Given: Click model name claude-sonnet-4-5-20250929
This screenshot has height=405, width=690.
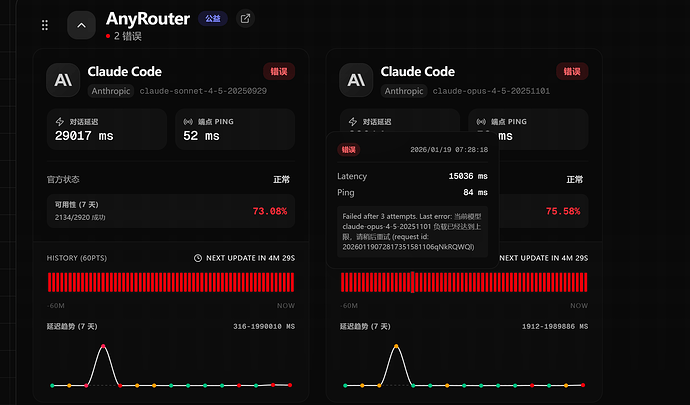Looking at the screenshot, I should 203,91.
